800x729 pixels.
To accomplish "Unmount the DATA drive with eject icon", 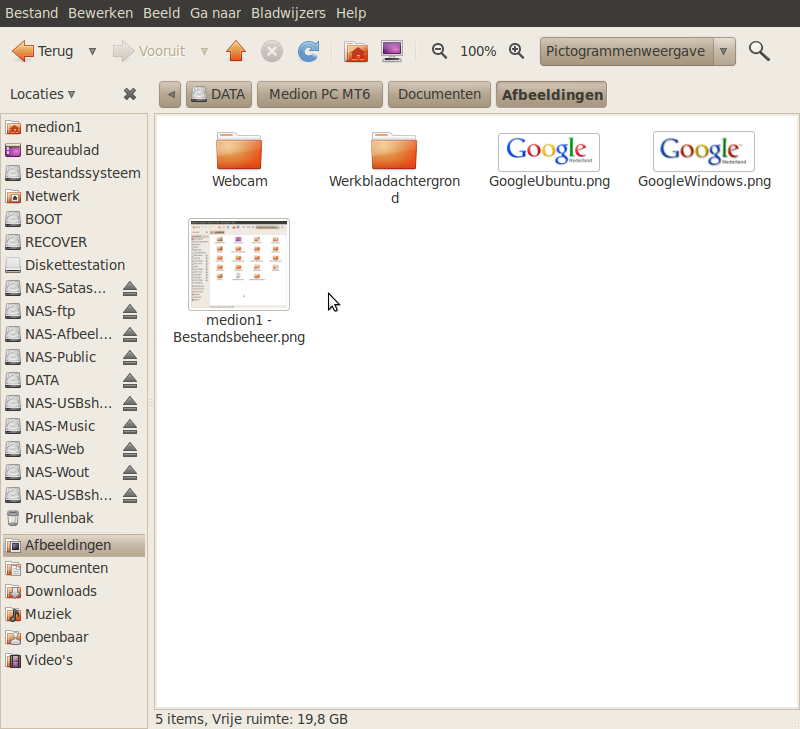I will (130, 381).
